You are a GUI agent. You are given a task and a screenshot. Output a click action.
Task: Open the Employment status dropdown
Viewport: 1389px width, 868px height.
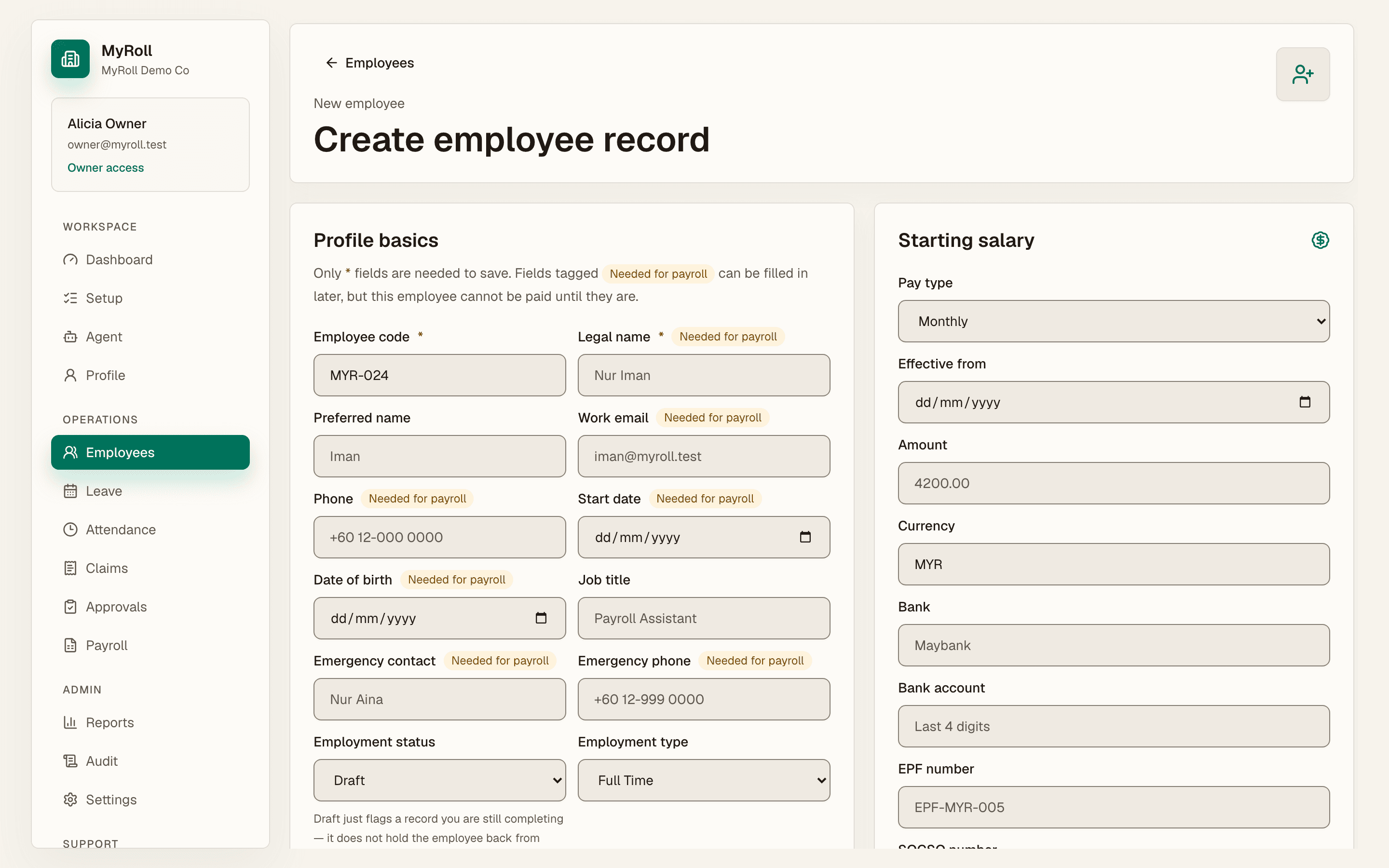pos(439,780)
